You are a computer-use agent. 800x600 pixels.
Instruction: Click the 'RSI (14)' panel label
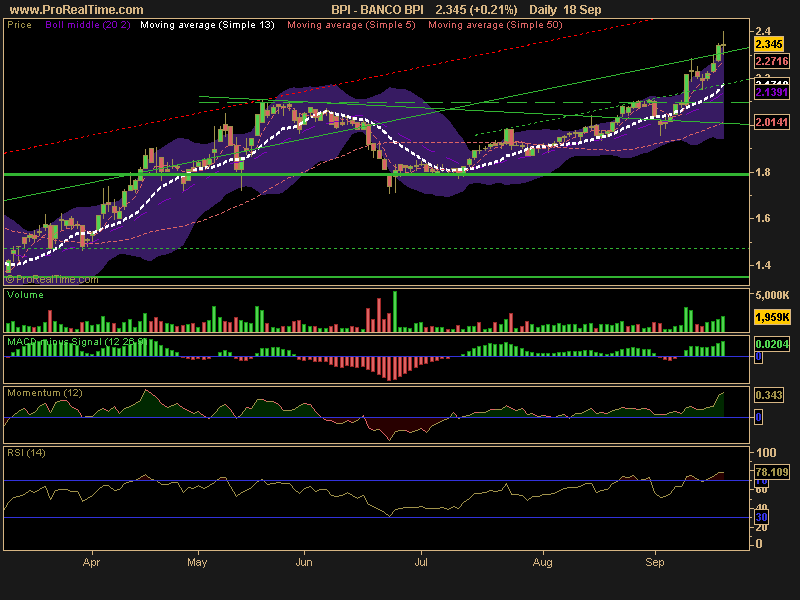[x=27, y=453]
